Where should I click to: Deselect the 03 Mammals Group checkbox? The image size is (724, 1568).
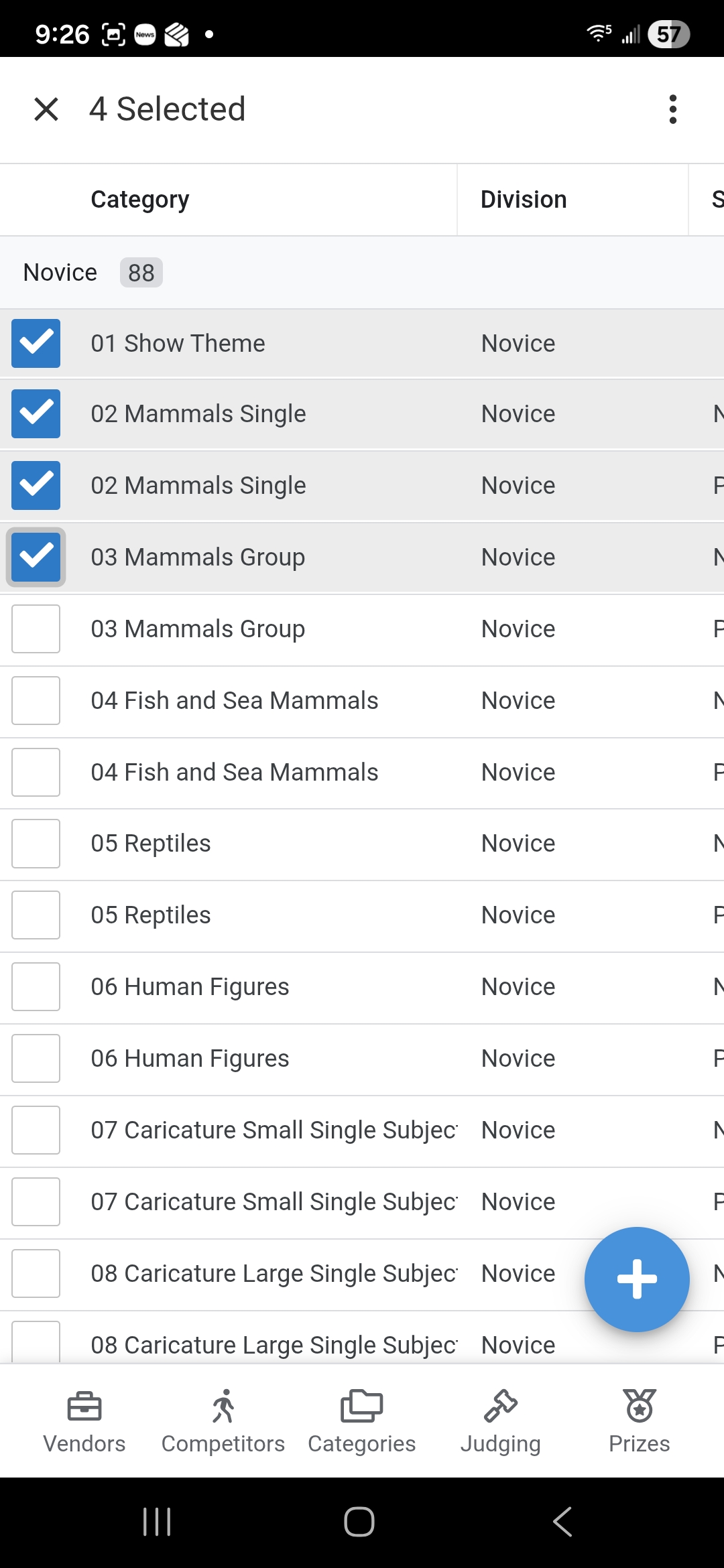click(x=36, y=557)
